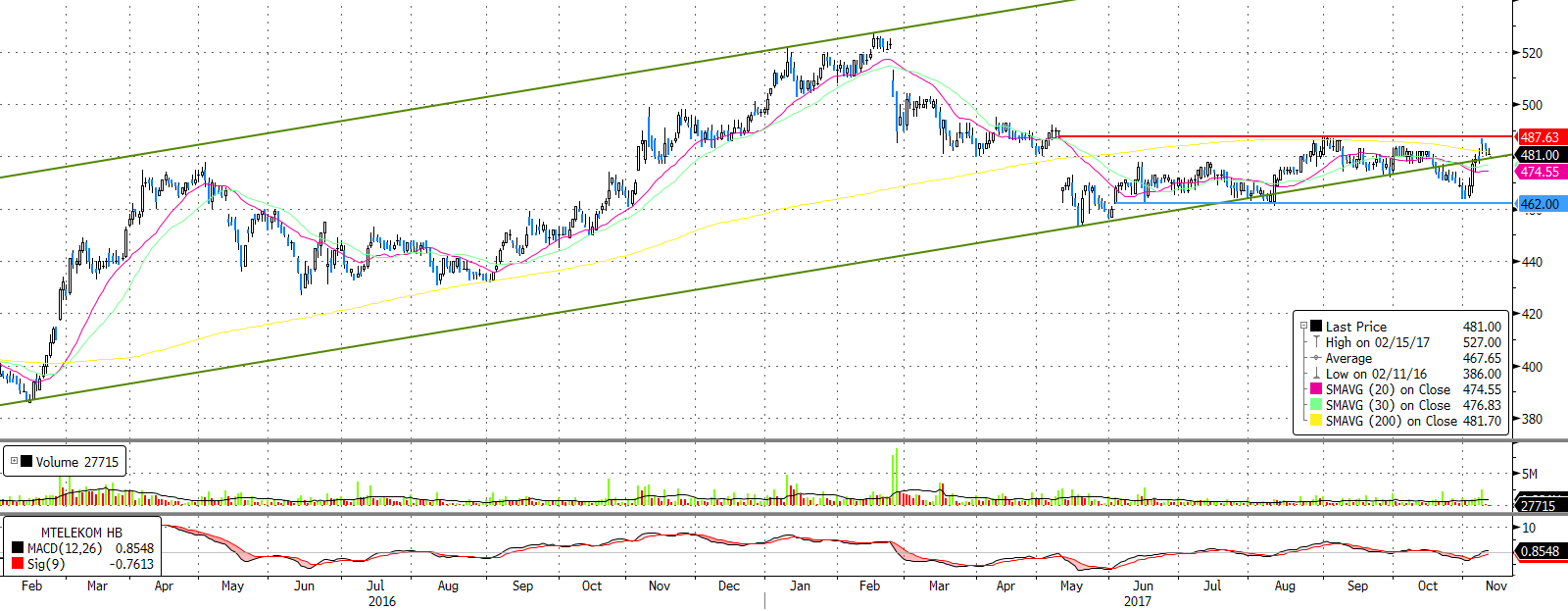Click the red Sig(9) swatch
Viewport: 1568px width, 611px height.
[x=18, y=564]
